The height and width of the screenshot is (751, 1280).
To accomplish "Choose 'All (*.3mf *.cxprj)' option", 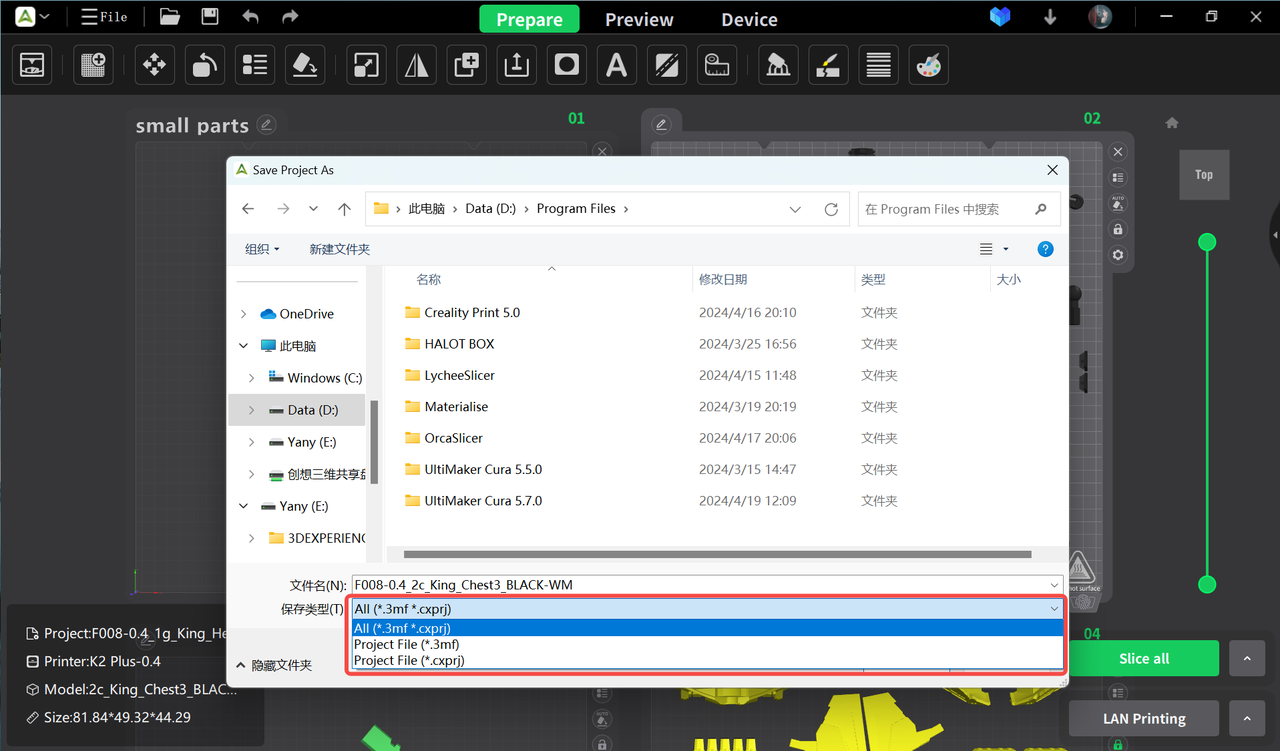I will [707, 628].
